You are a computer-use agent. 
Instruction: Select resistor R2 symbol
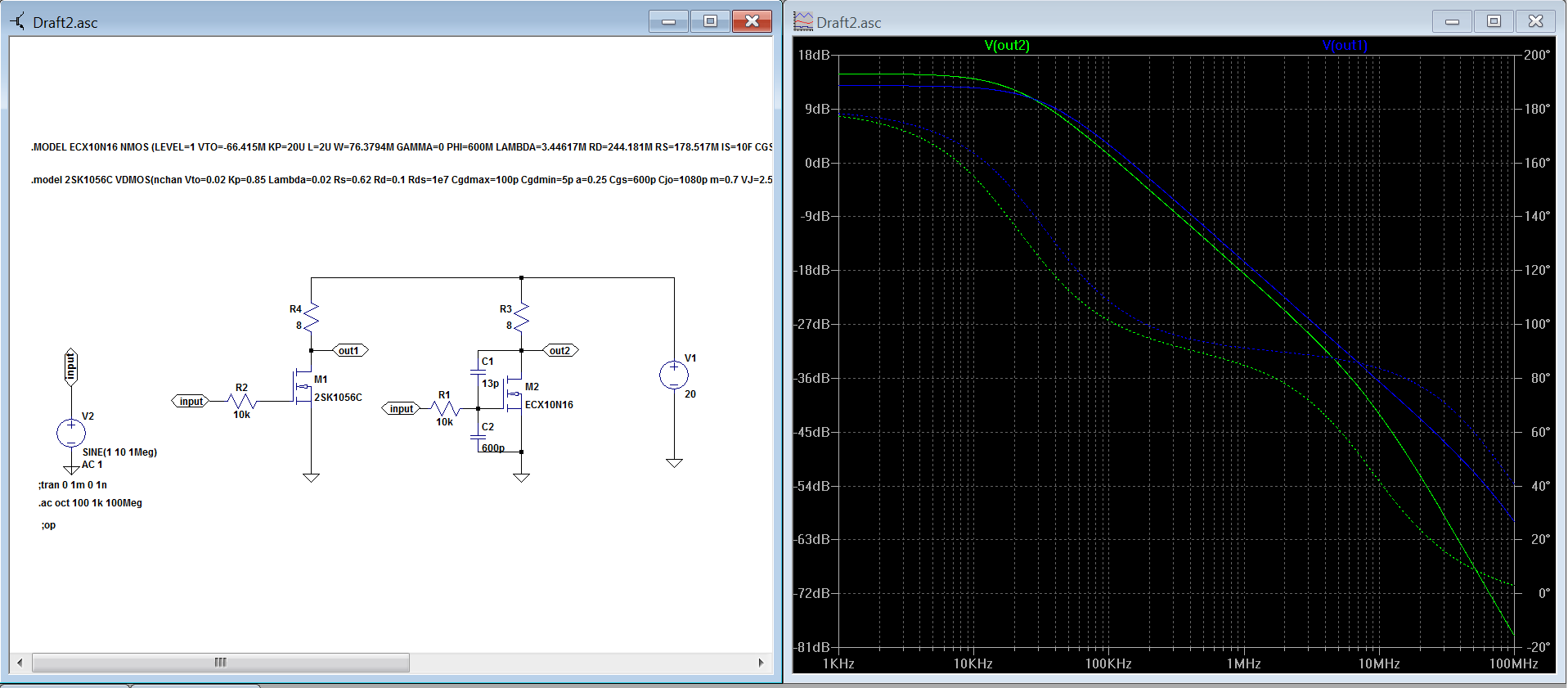click(x=243, y=401)
